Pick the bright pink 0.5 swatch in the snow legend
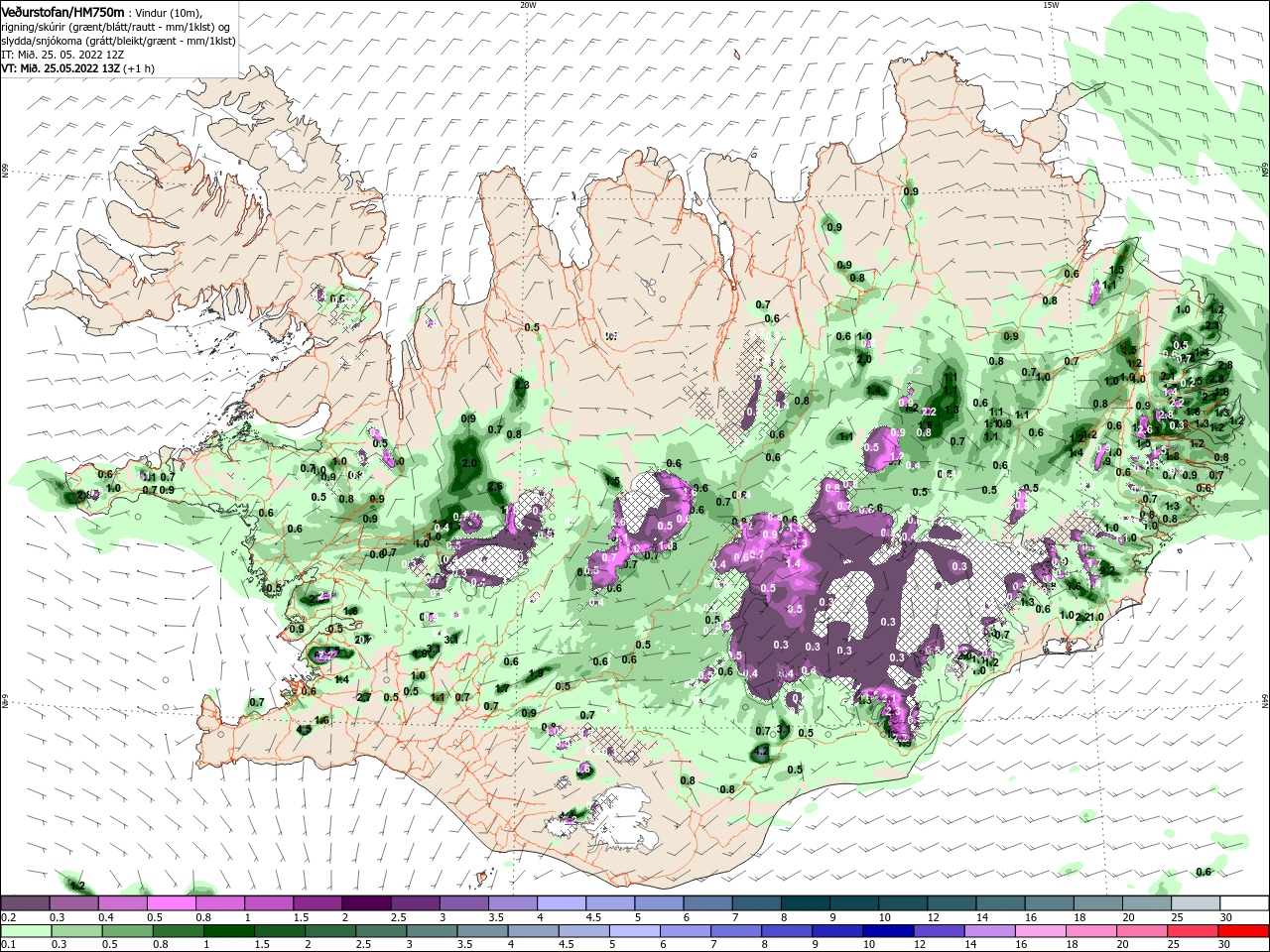 [x=171, y=903]
